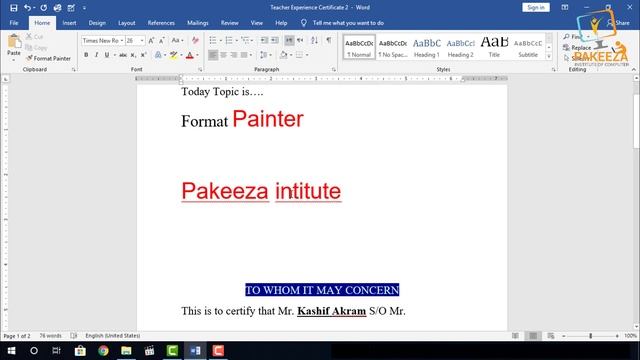Sort the selected text

tap(314, 40)
